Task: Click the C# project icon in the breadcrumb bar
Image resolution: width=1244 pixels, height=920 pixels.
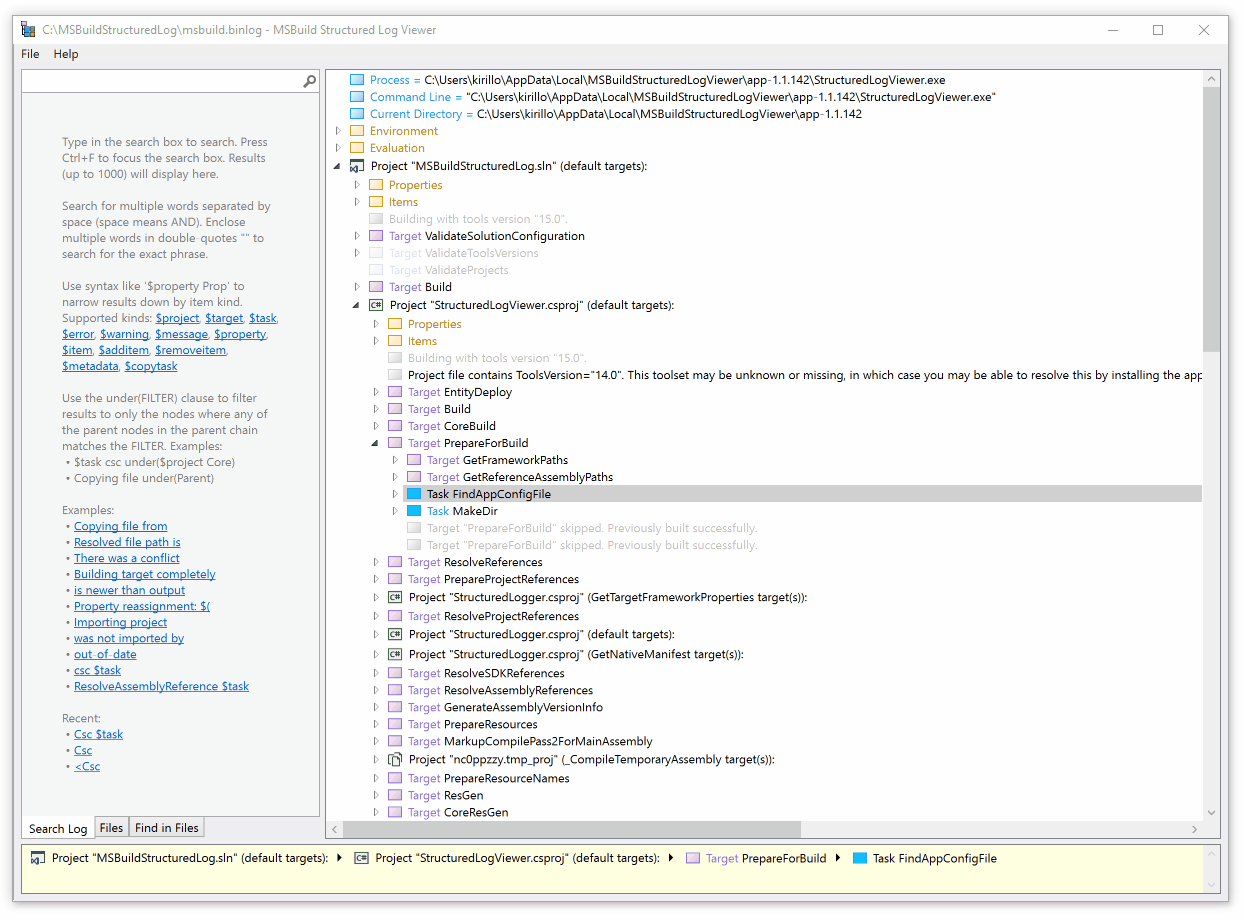Action: (362, 858)
